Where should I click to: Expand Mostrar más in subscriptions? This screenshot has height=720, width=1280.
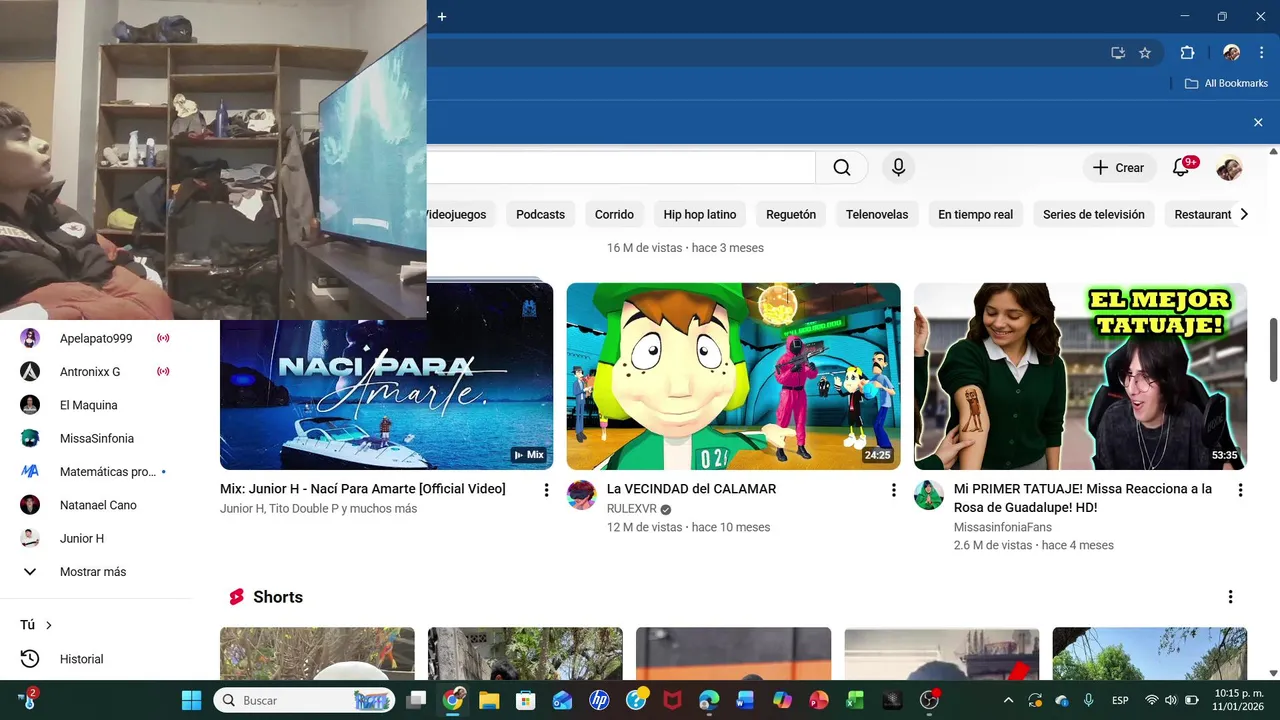click(x=96, y=572)
